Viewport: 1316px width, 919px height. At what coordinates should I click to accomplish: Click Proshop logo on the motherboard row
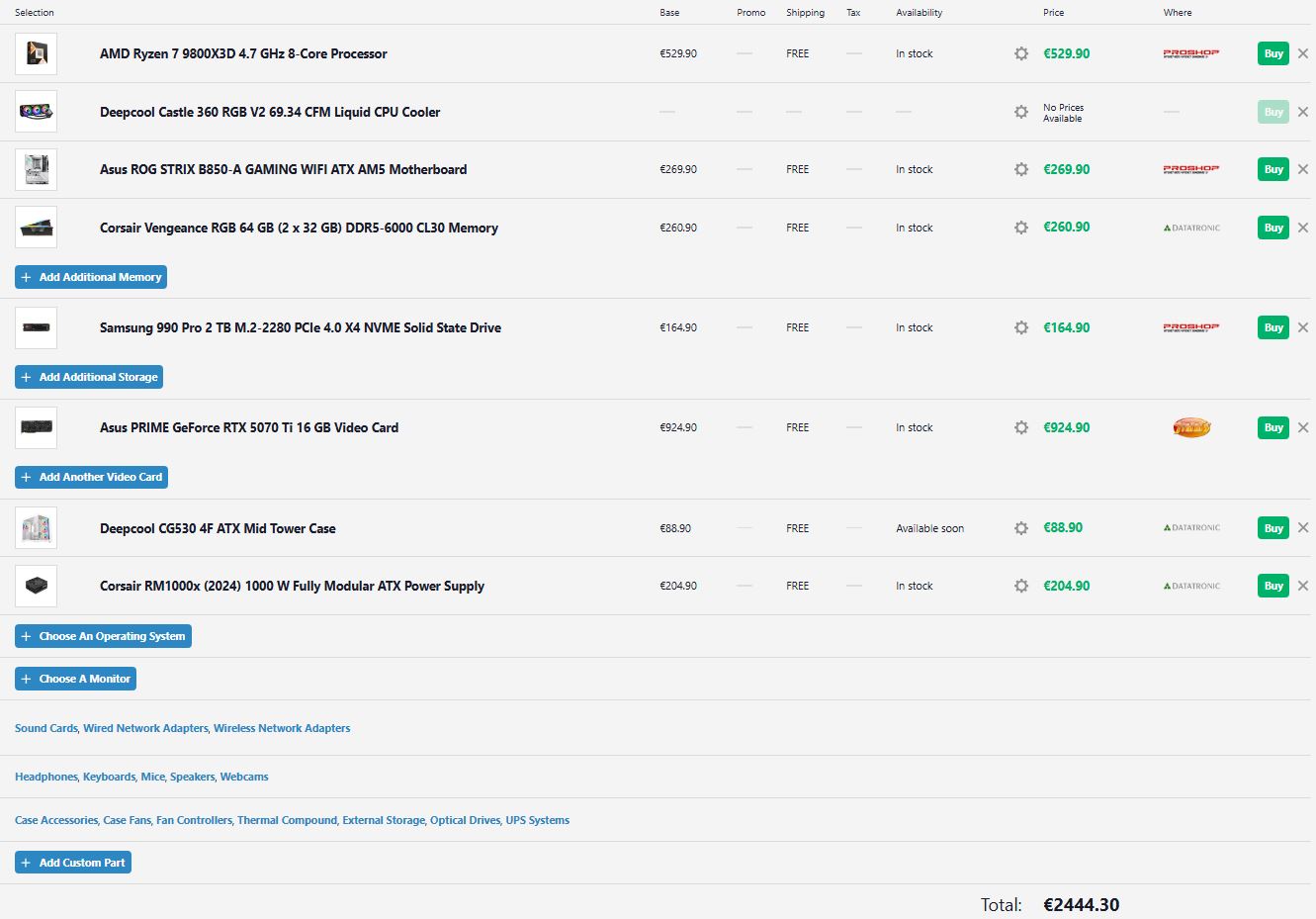coord(1191,169)
